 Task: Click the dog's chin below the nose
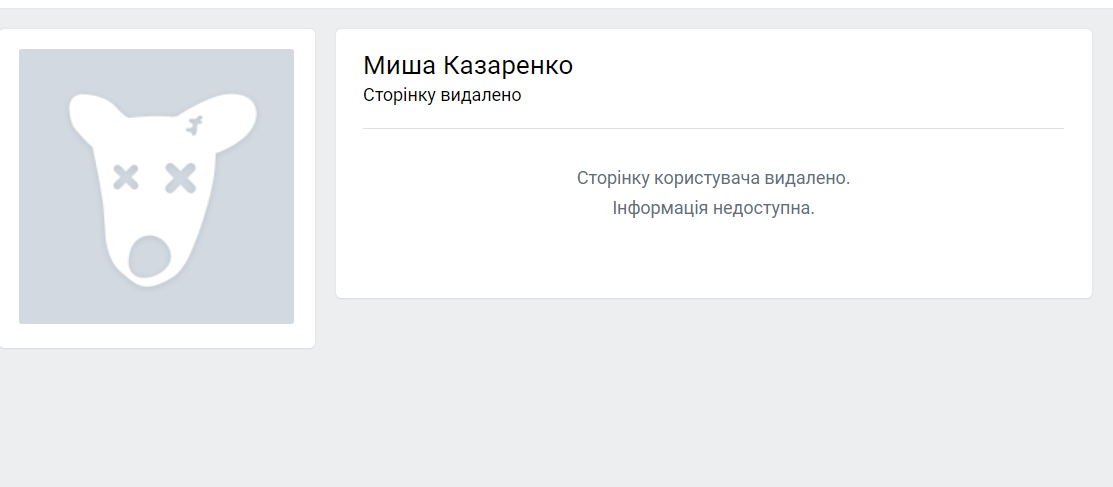click(x=150, y=282)
